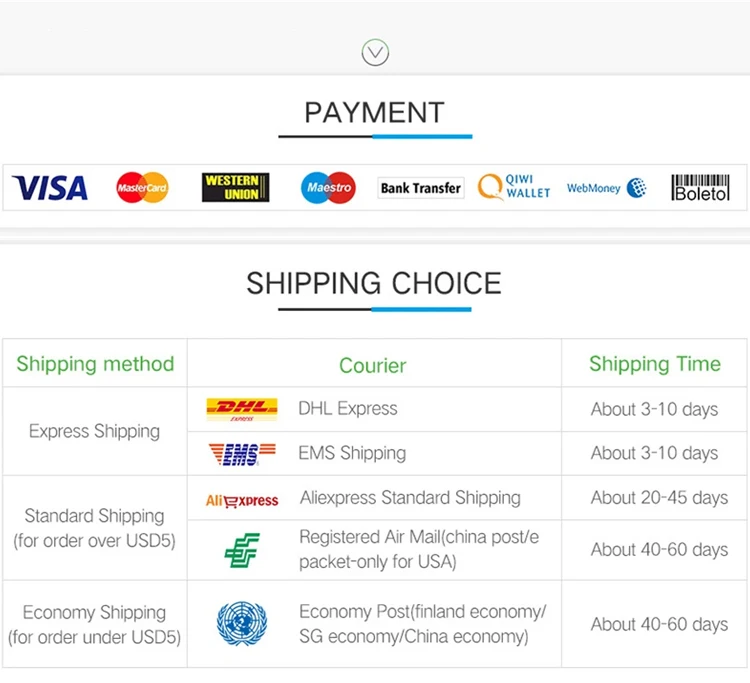Click the Shipping method column header
The image size is (750, 683).
[95, 364]
